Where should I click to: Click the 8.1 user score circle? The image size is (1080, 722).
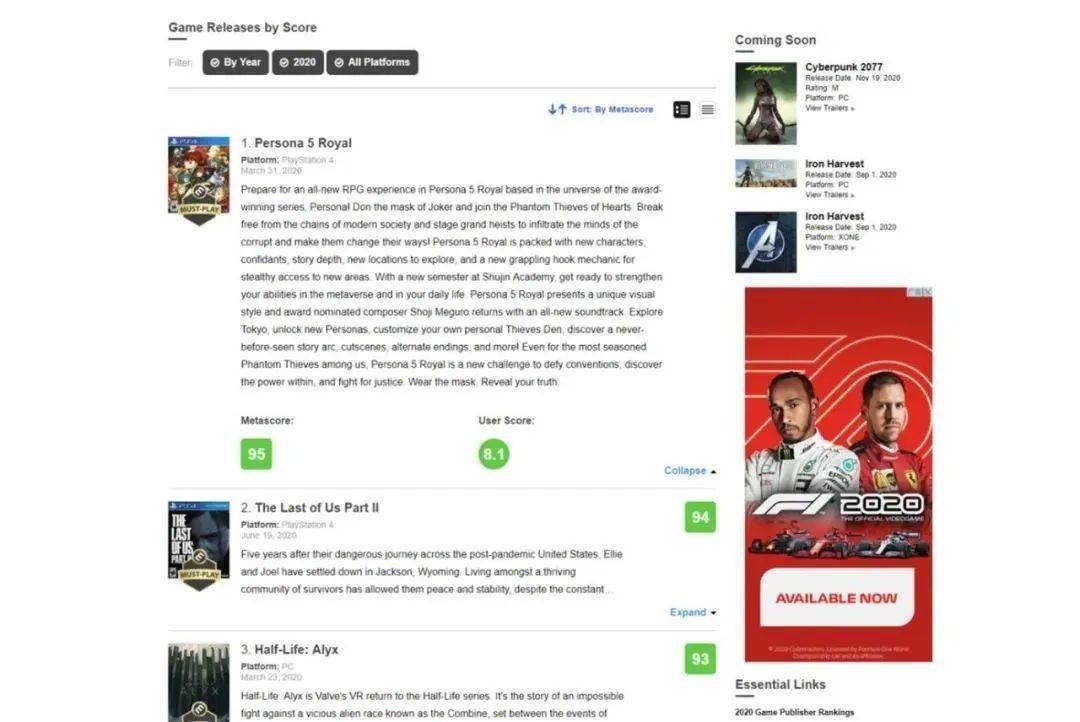[494, 454]
